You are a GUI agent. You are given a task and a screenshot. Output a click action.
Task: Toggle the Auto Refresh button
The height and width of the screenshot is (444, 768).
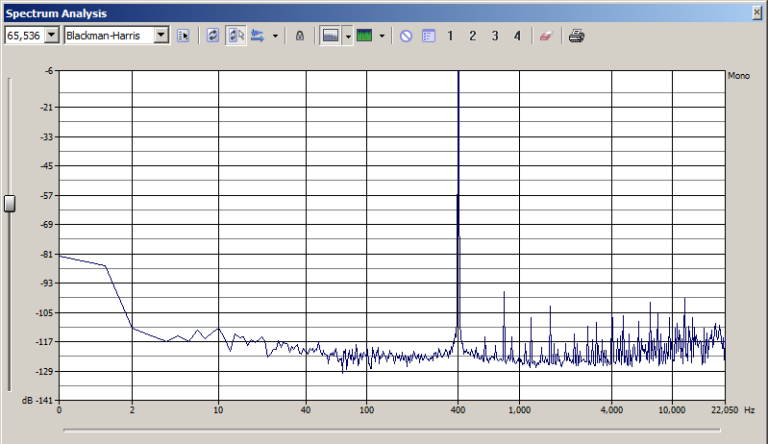coord(236,36)
